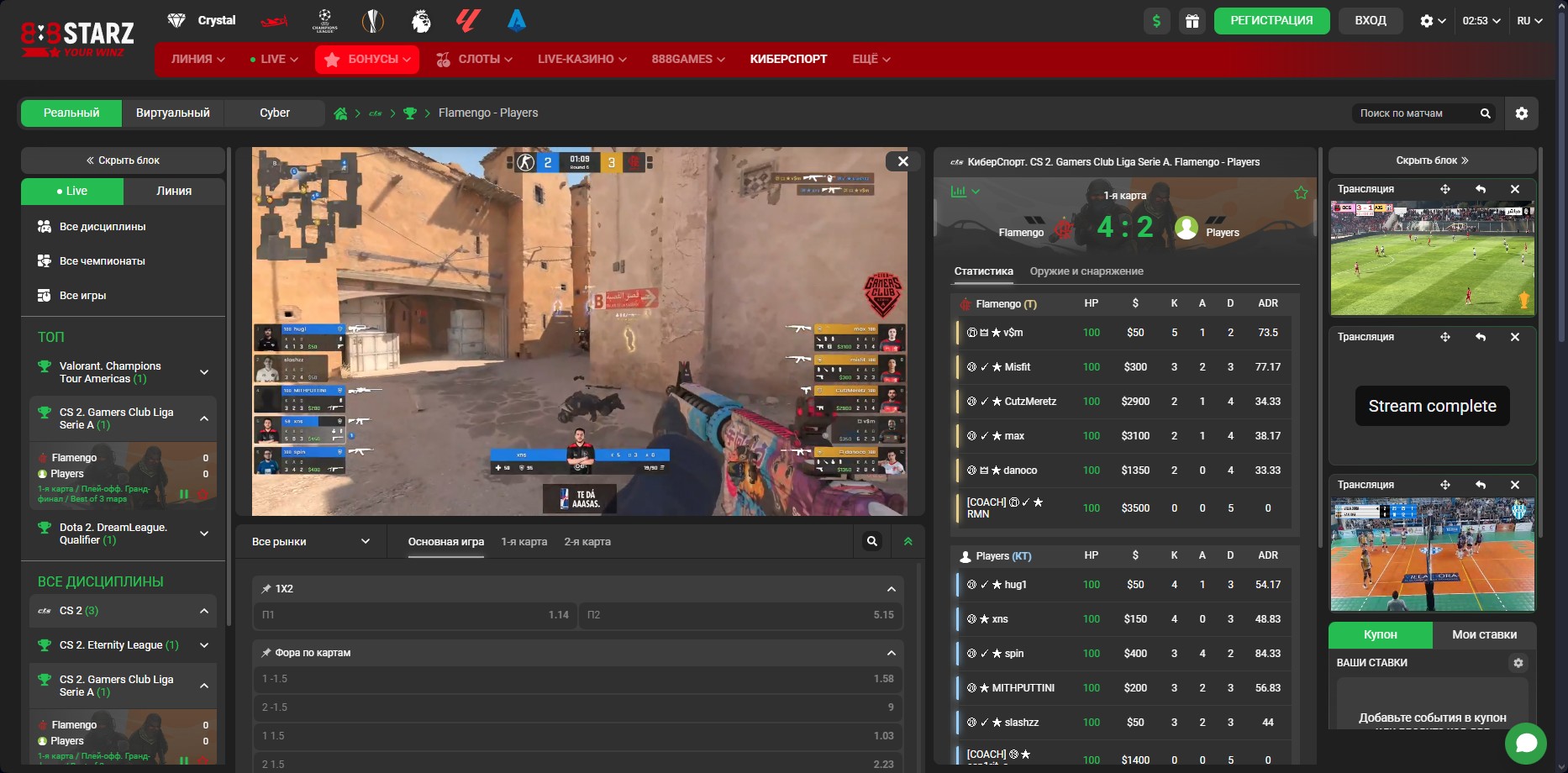Close the volleyball Трансляция widget
Image resolution: width=1568 pixels, height=773 pixels.
coord(1515,485)
